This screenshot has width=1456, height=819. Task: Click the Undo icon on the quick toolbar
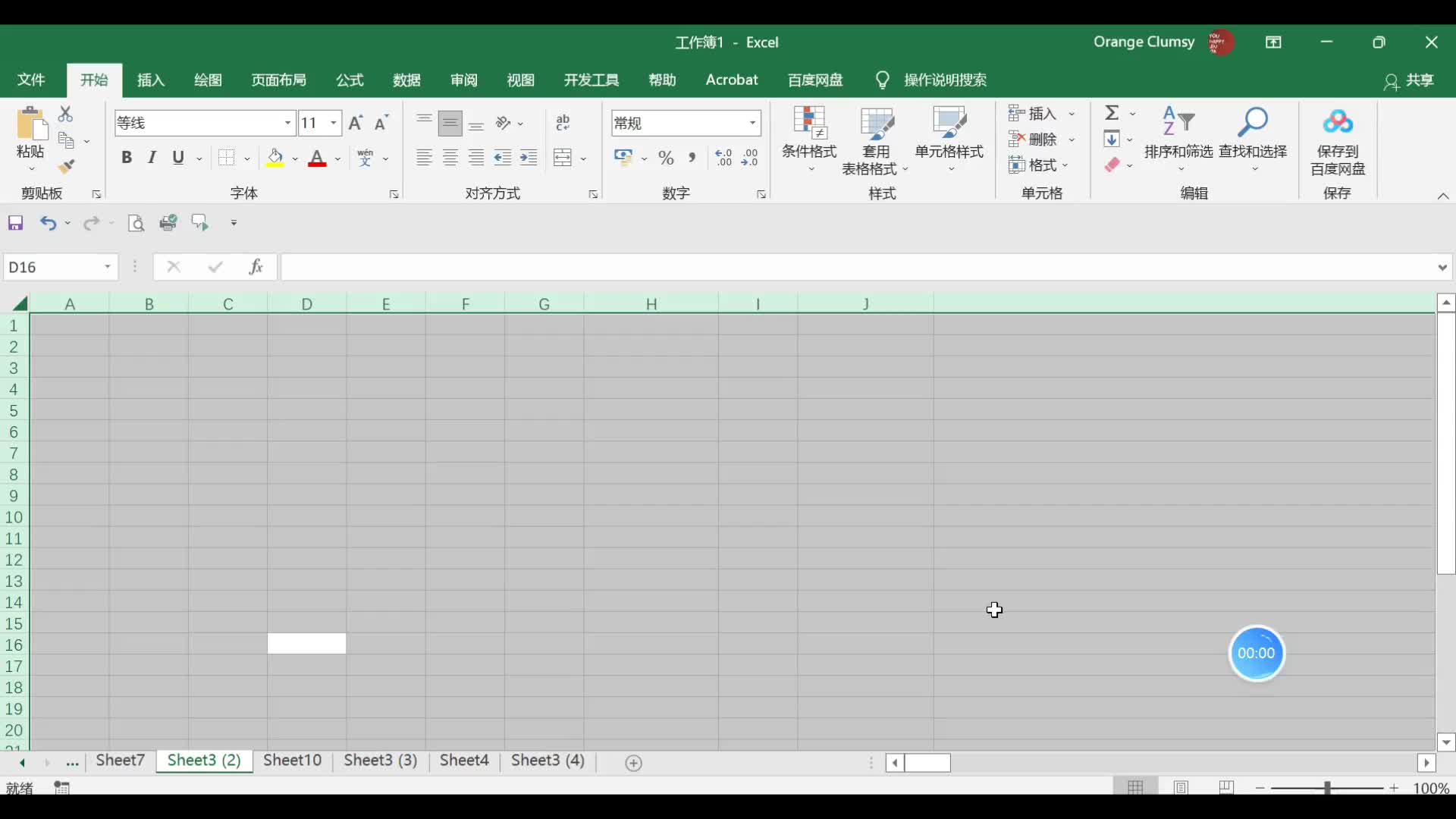[49, 222]
